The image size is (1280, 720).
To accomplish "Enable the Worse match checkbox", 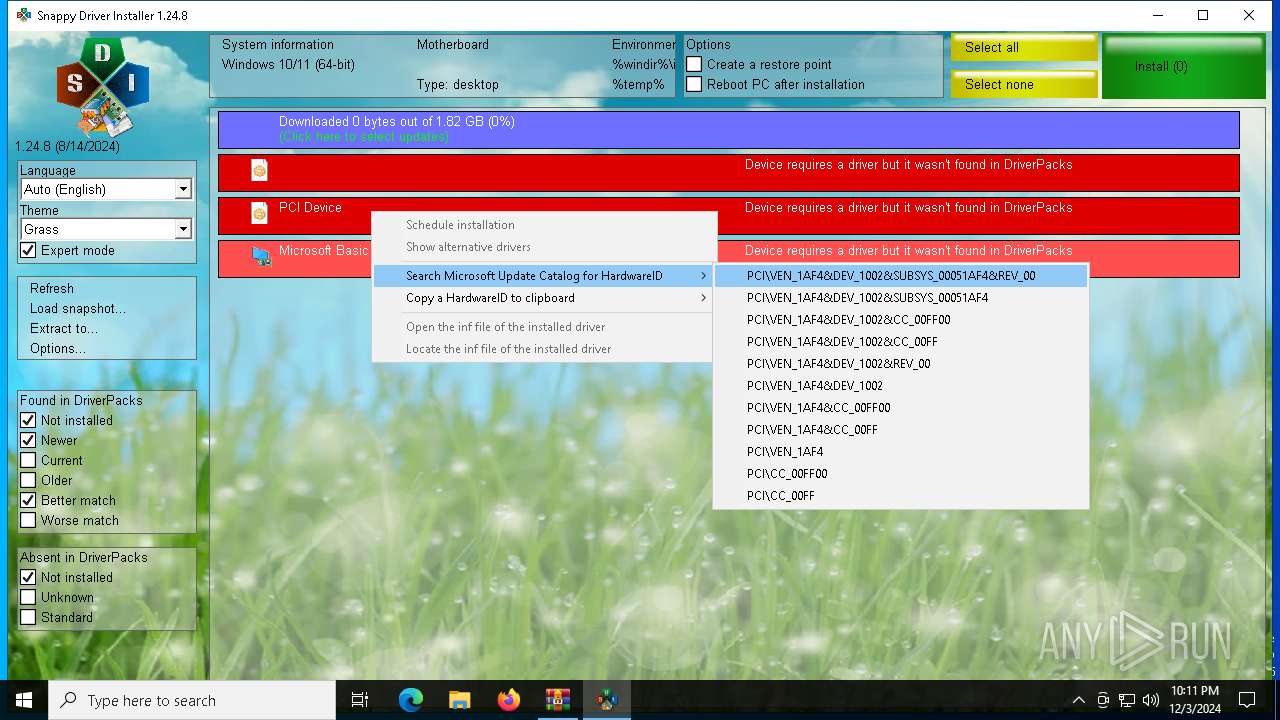I will pyautogui.click(x=28, y=520).
